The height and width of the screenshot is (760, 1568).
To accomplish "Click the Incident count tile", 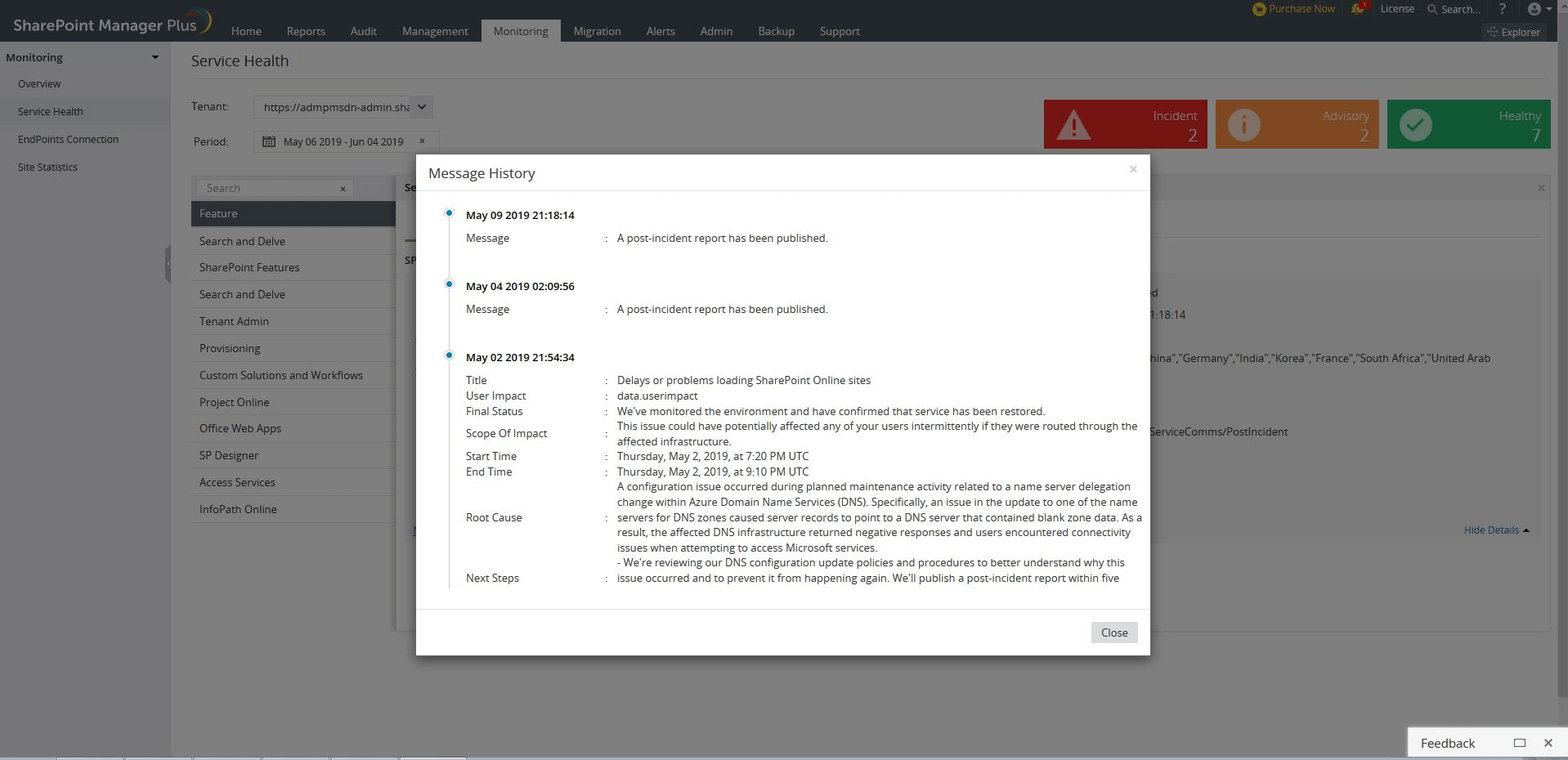I will (x=1126, y=124).
